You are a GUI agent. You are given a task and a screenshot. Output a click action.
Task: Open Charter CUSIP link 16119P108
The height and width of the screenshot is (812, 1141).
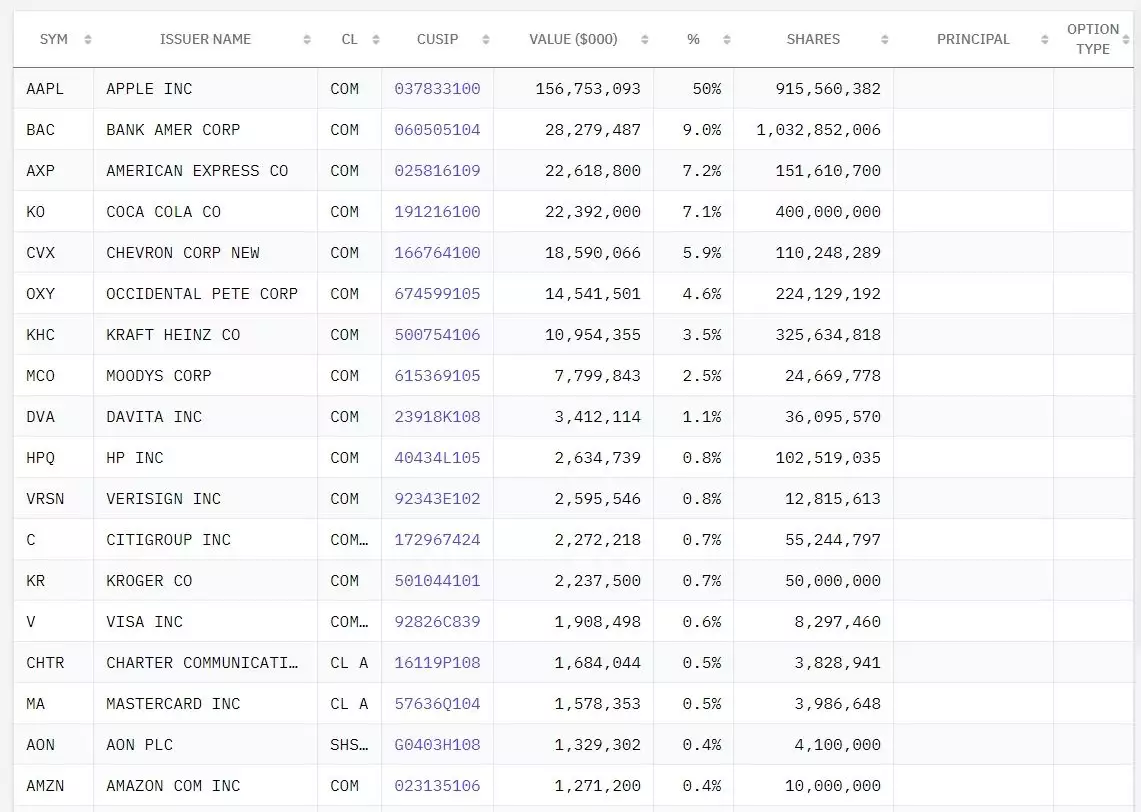437,663
